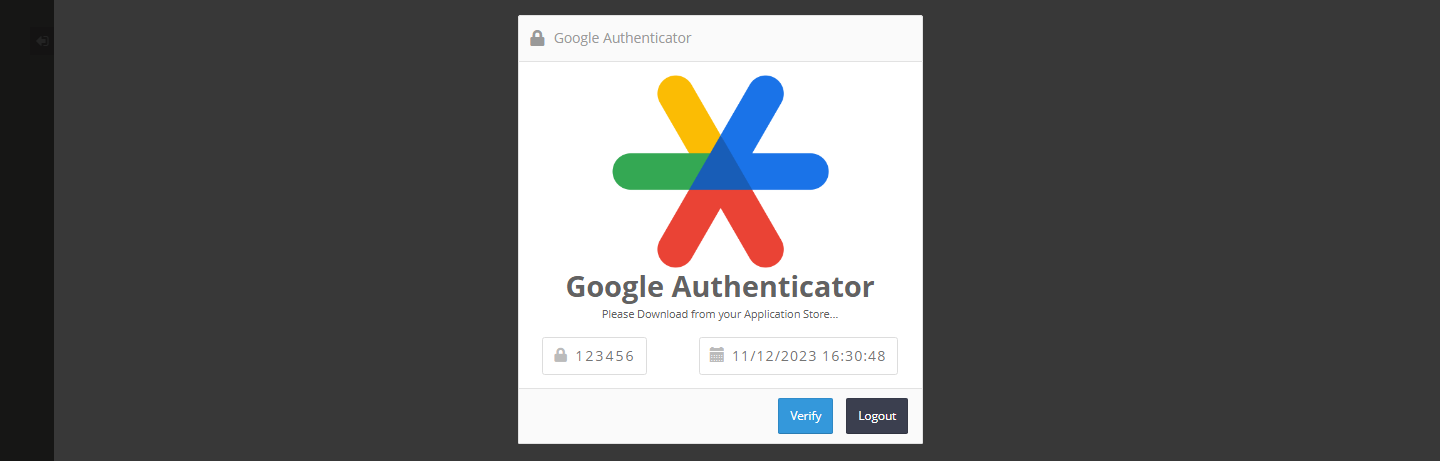1440x461 pixels.
Task: Click the lock icon beside 123456 code
Action: [561, 355]
